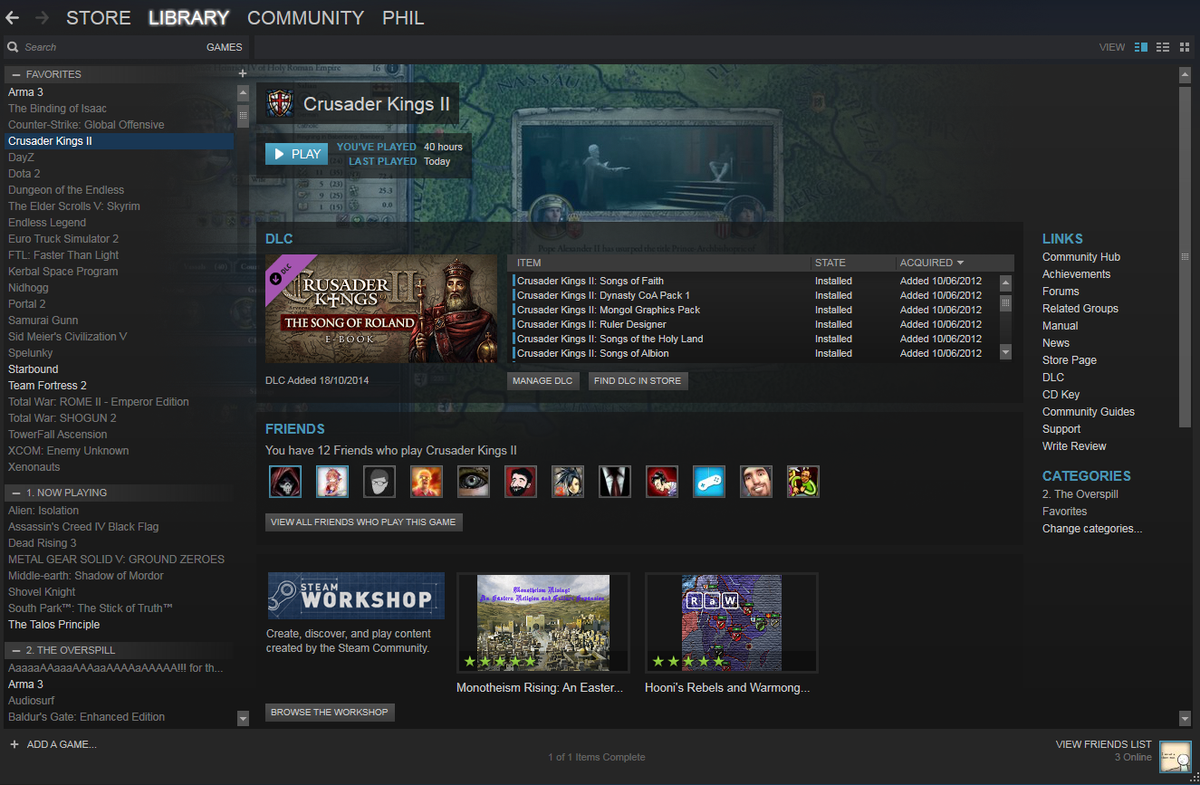The image size is (1200, 785).
Task: Open friends list avatar icon
Action: tap(1175, 757)
